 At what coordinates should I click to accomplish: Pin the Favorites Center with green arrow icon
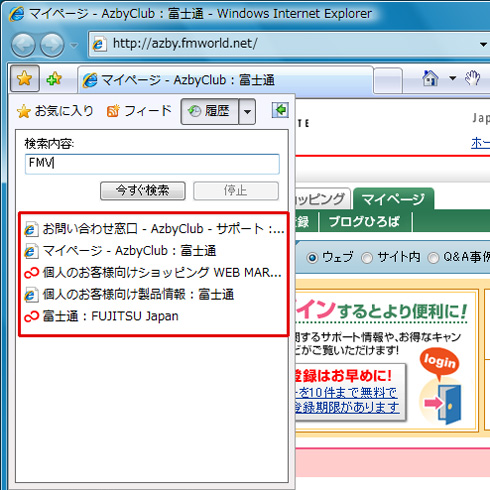click(280, 110)
